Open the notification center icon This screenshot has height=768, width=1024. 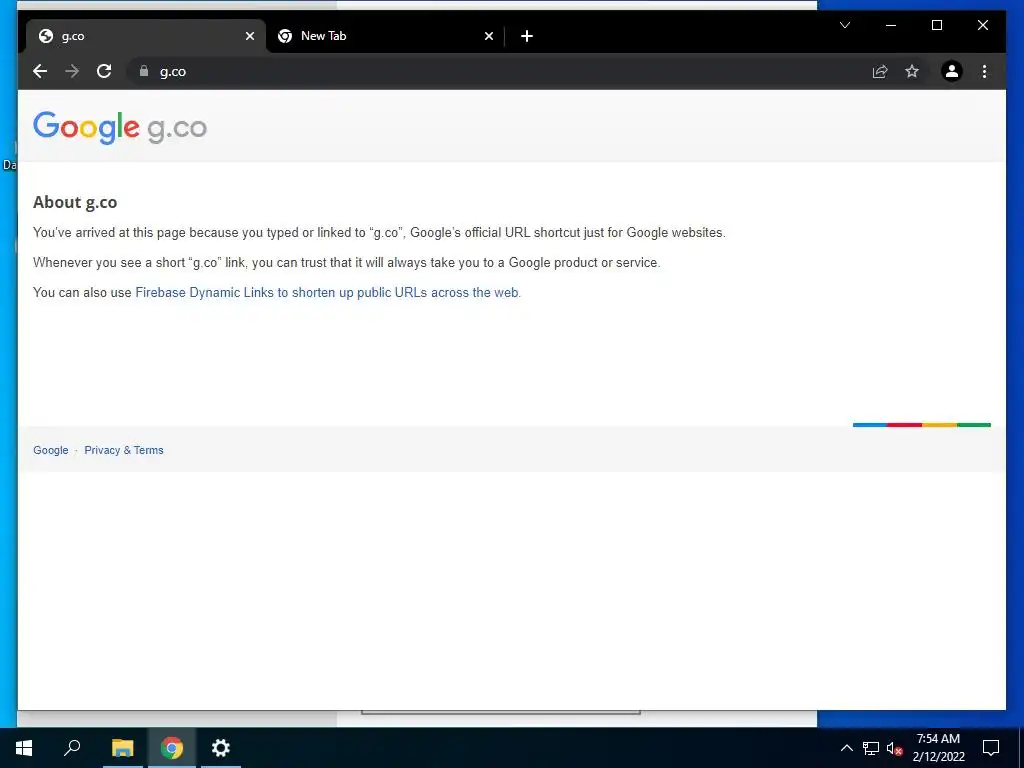pos(991,748)
